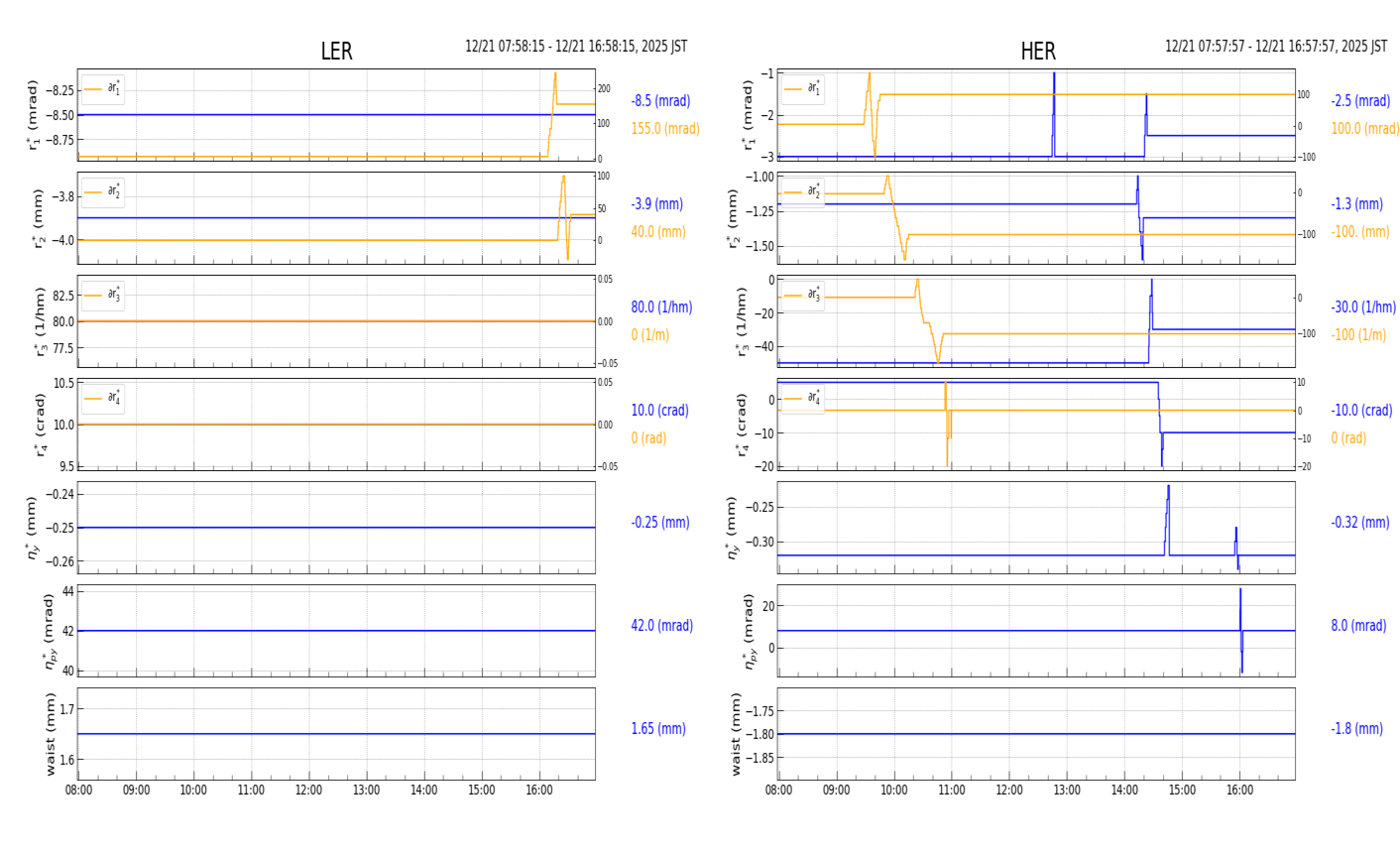Click the 09:00 tick on HER time axis
The width and height of the screenshot is (1400, 857).
(836, 791)
